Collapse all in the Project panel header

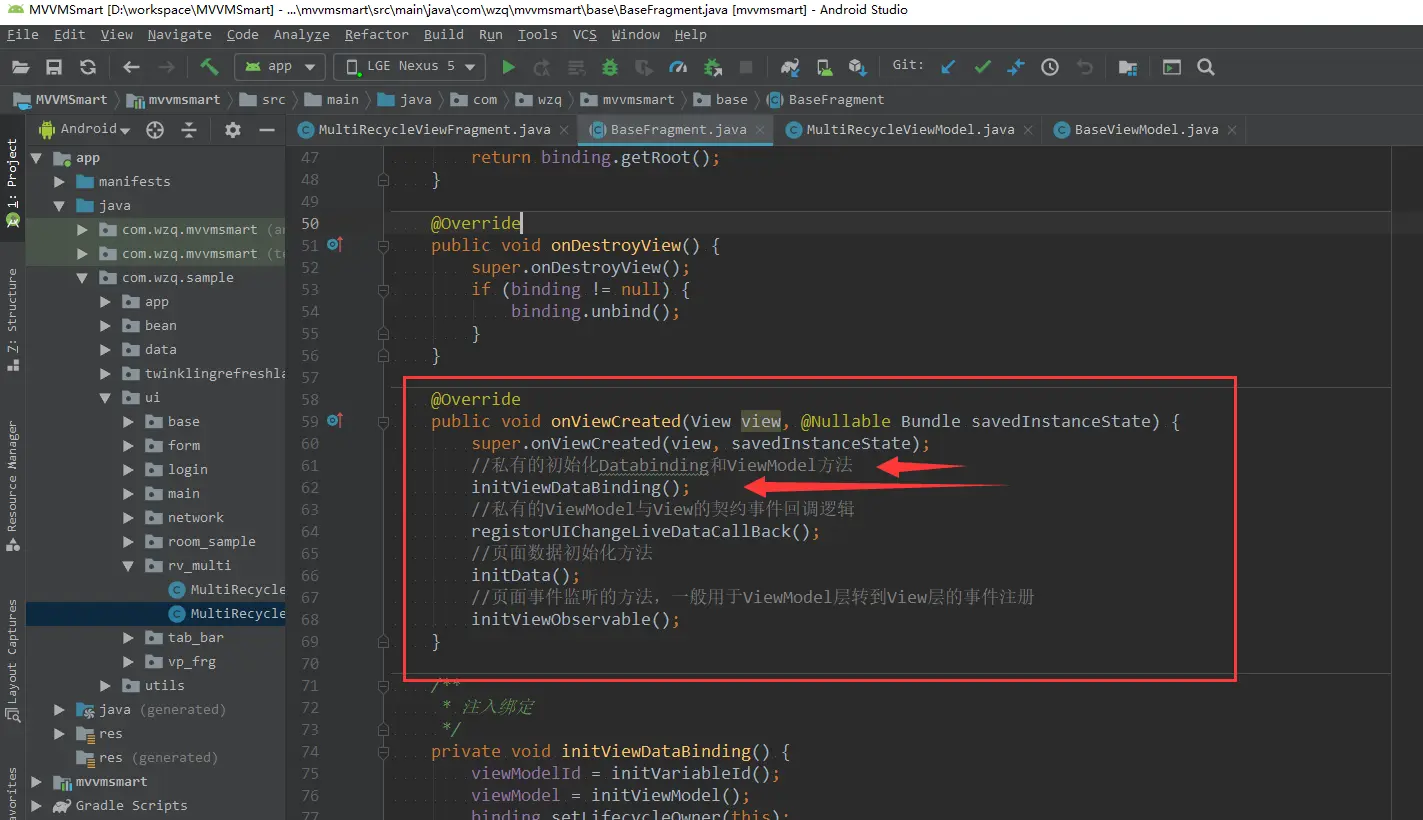(189, 130)
